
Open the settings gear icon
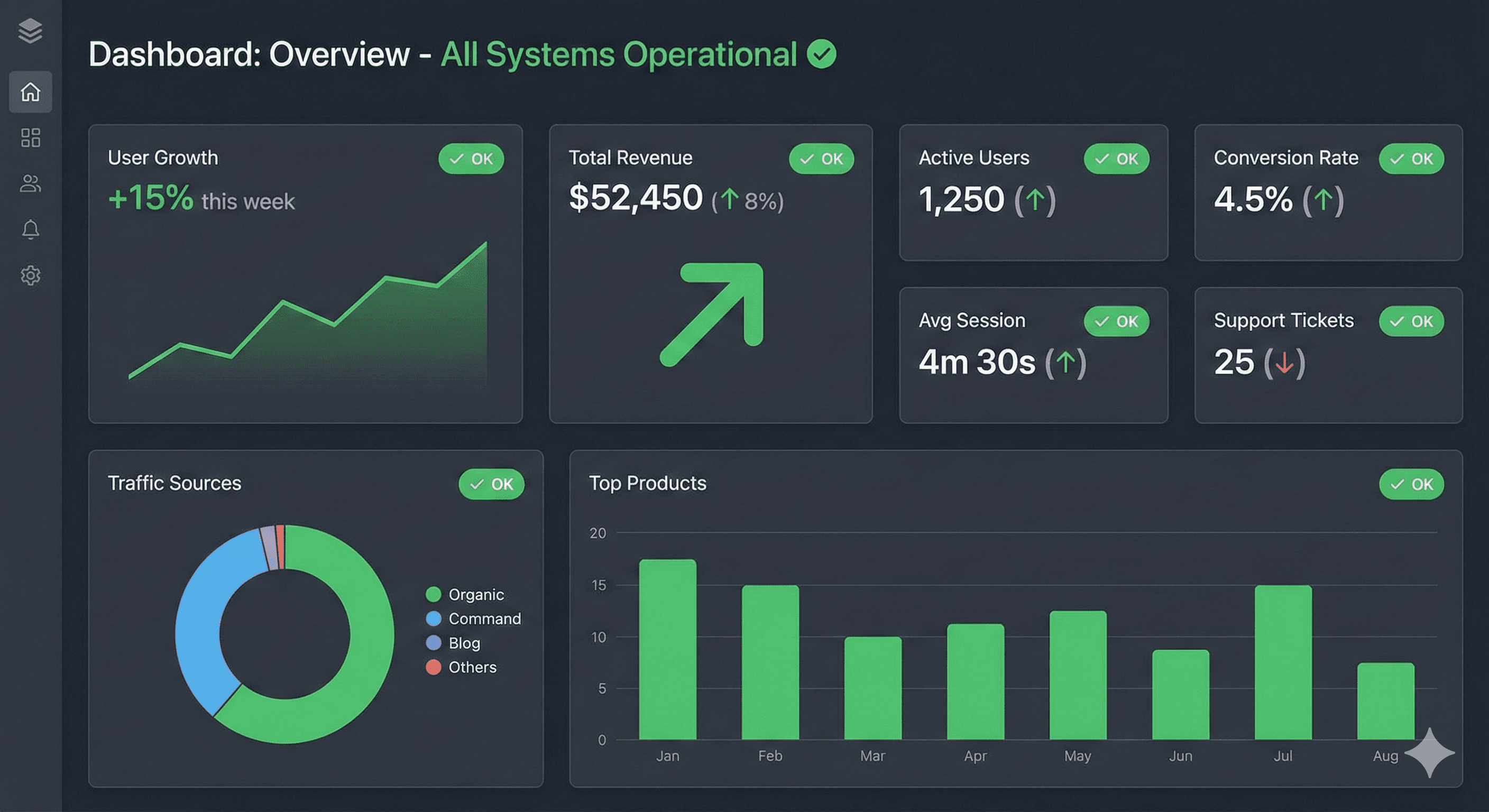[30, 275]
